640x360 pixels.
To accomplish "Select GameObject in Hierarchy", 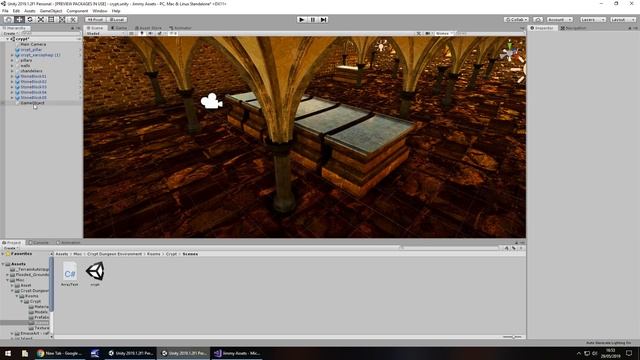I will (x=32, y=103).
